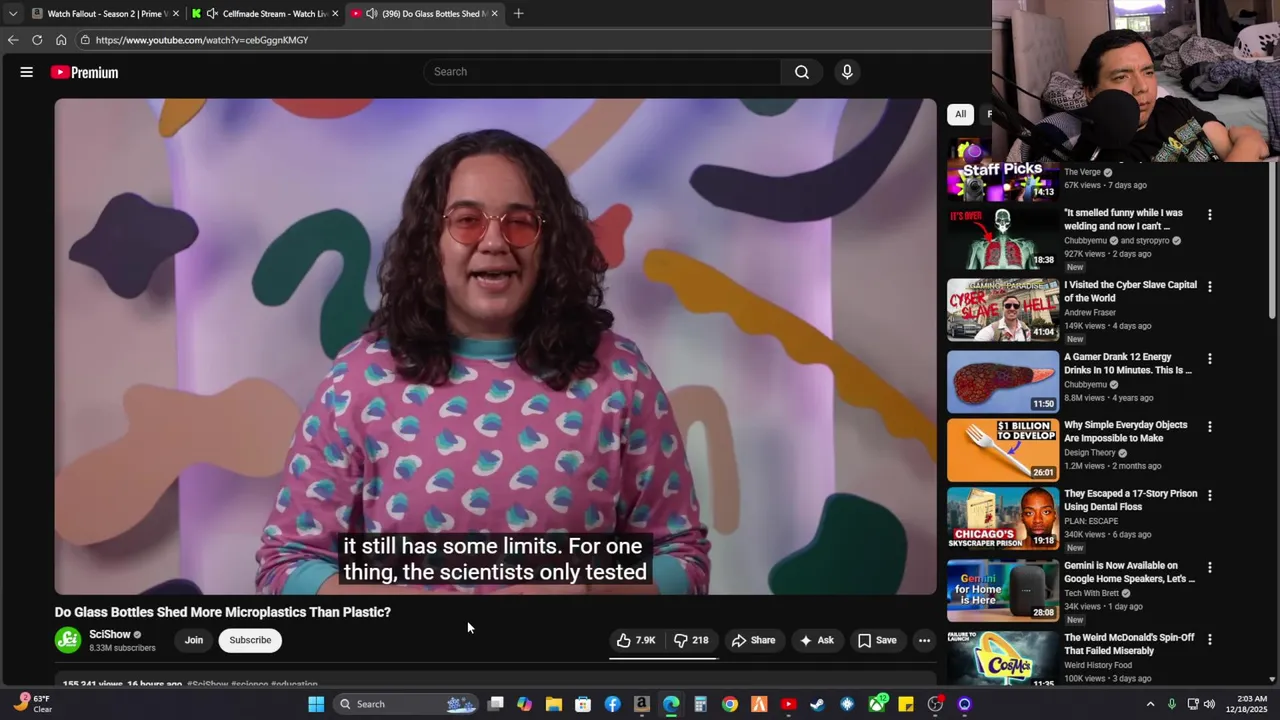This screenshot has width=1280, height=720.
Task: Open Staff Picks video thumbnail
Action: coord(1003,170)
